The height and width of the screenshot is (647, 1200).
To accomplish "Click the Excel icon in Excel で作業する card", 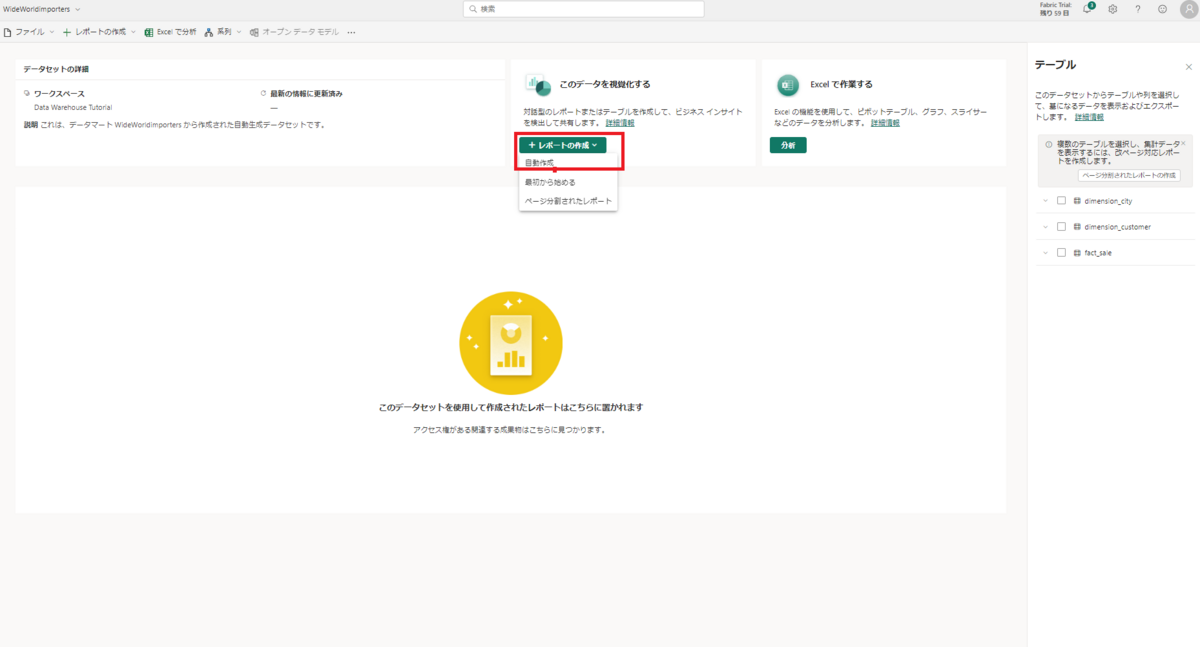I will click(788, 85).
